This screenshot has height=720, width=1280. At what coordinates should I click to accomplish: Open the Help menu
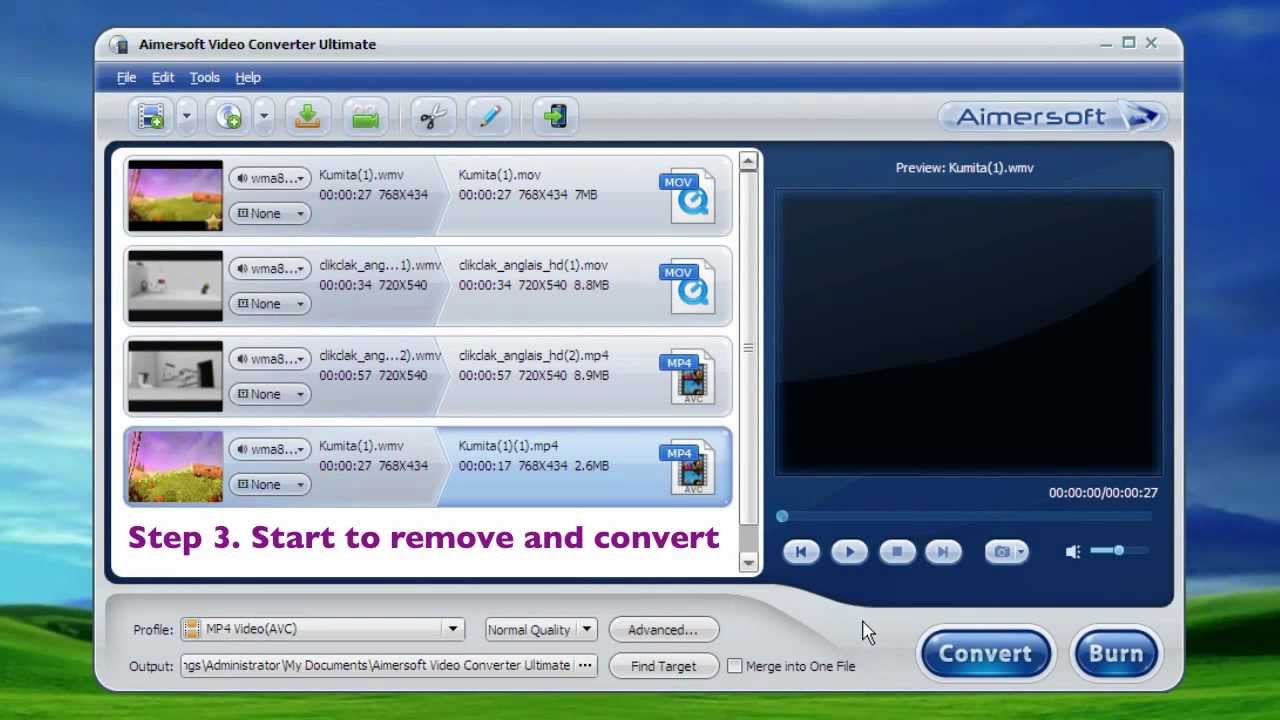click(248, 77)
